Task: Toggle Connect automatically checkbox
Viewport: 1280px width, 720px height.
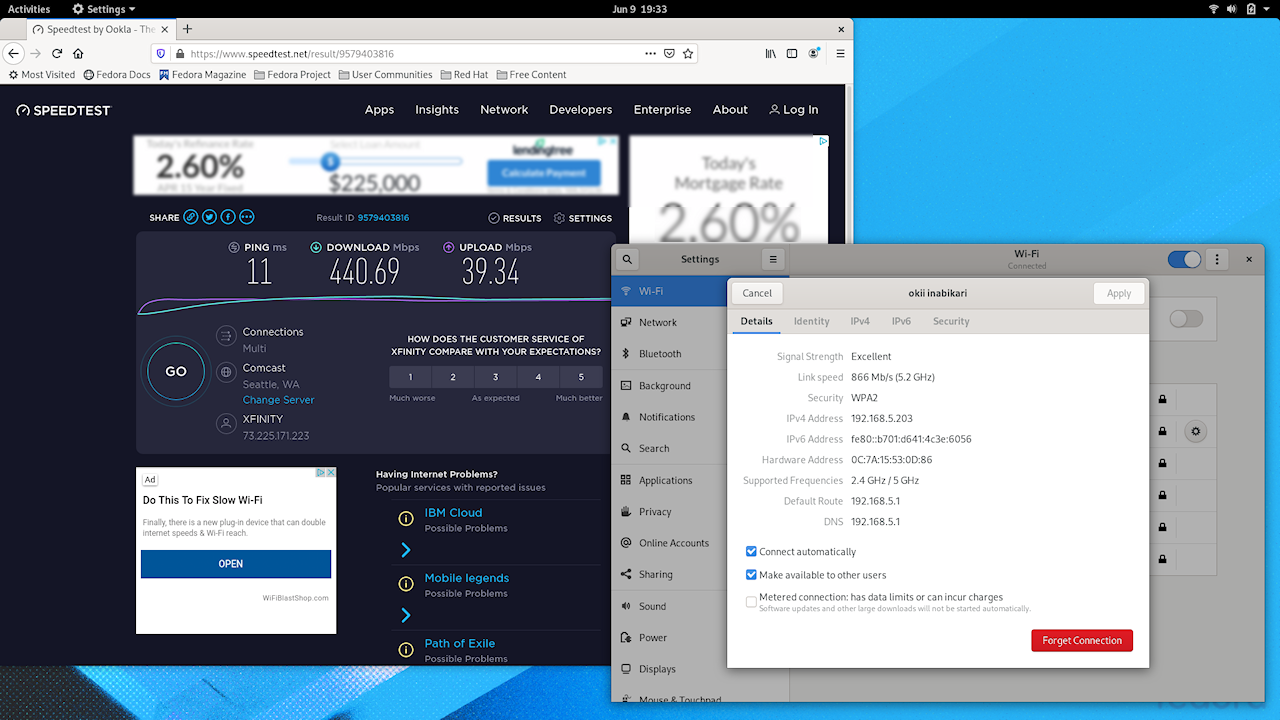Action: [x=751, y=552]
